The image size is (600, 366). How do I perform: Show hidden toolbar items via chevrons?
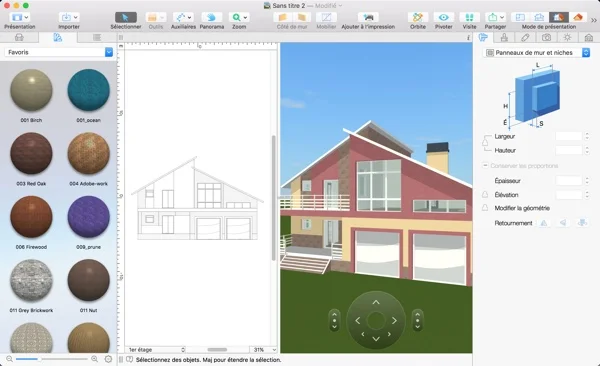(x=594, y=20)
